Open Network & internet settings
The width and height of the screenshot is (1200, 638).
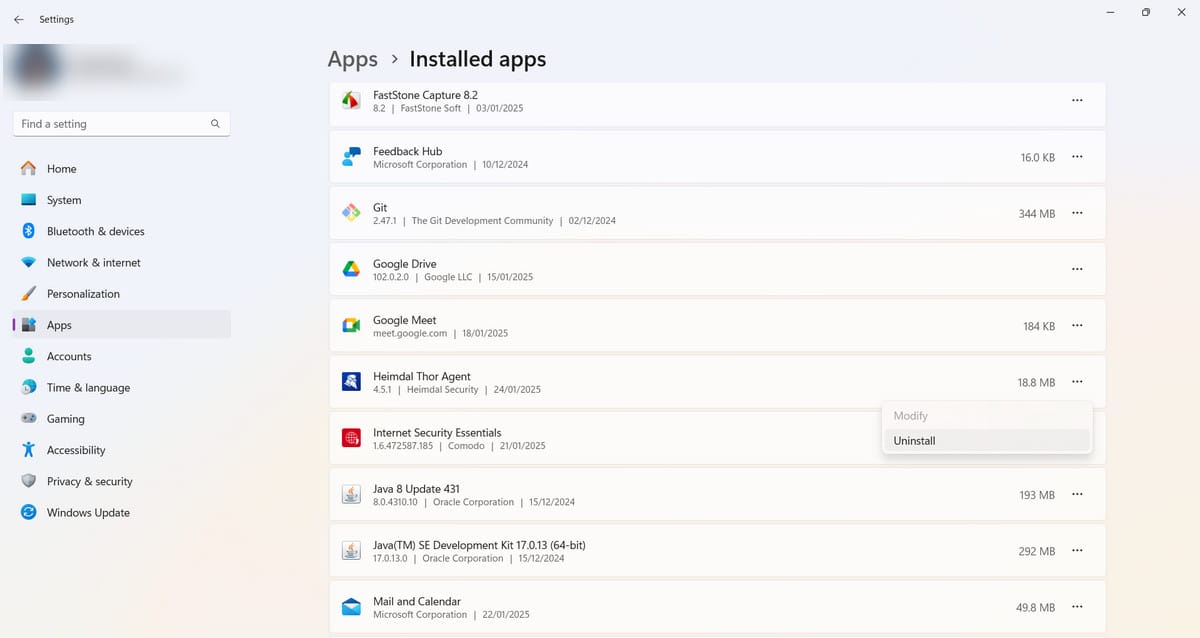pyautogui.click(x=121, y=262)
